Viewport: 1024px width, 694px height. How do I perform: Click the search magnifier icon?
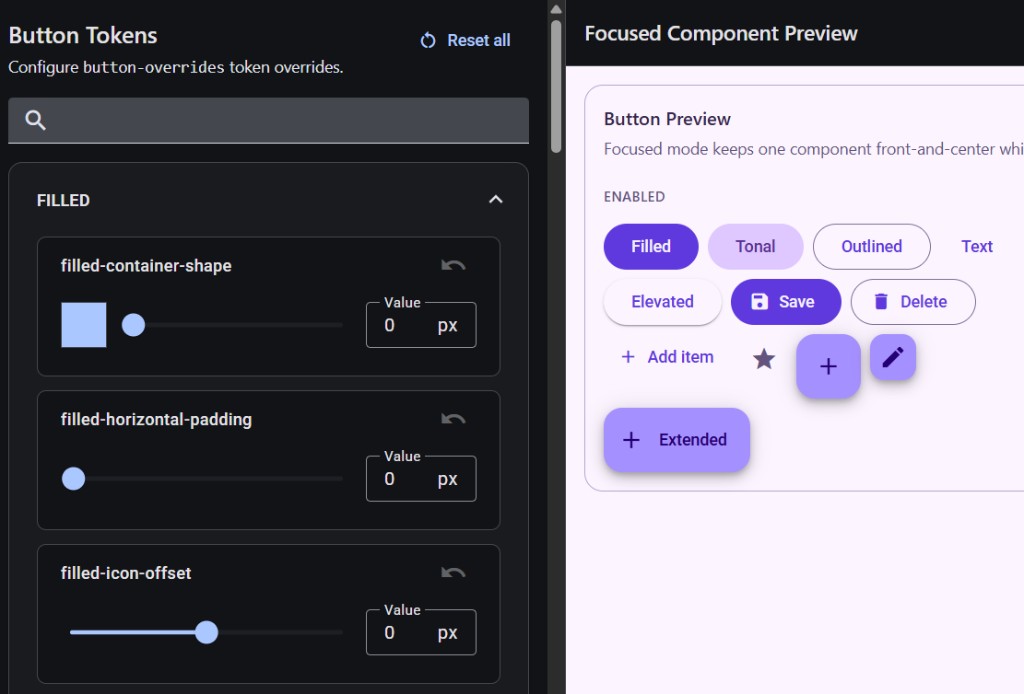[35, 119]
